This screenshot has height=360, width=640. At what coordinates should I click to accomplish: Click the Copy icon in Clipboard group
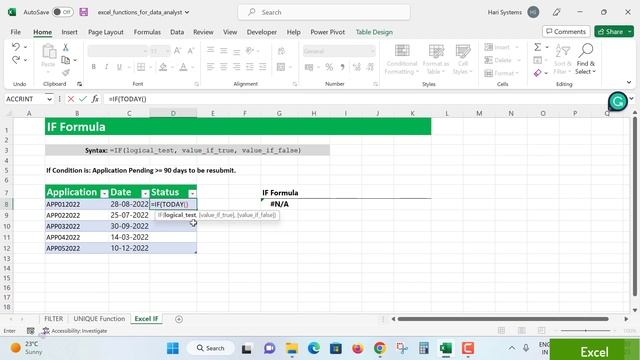pyautogui.click(x=65, y=60)
